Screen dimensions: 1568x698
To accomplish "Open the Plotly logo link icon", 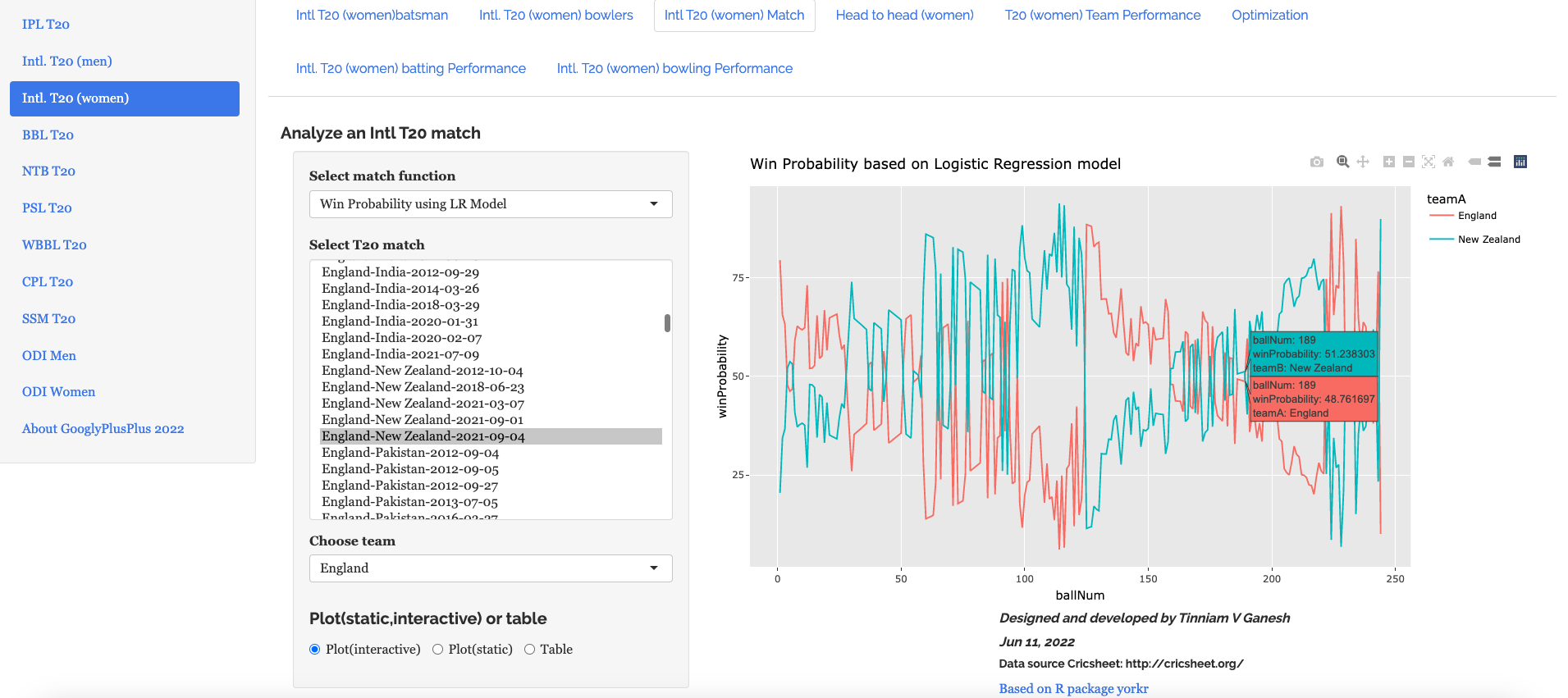I will pos(1520,162).
